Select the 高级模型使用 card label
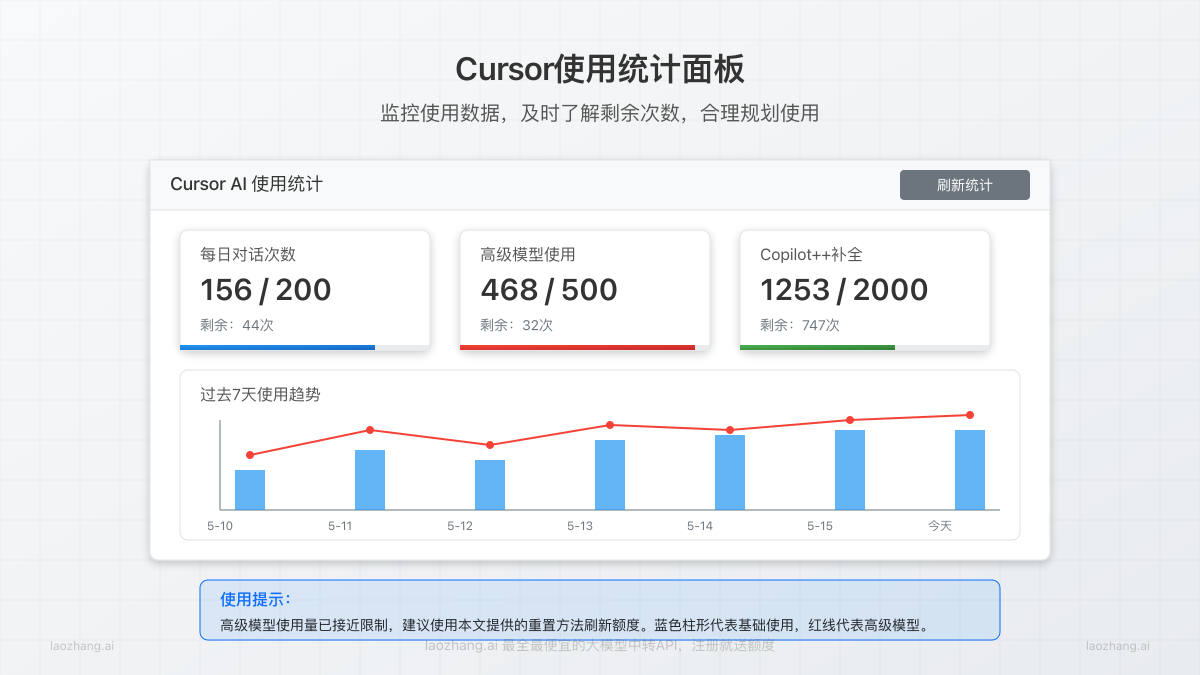Image resolution: width=1200 pixels, height=675 pixels. point(528,255)
